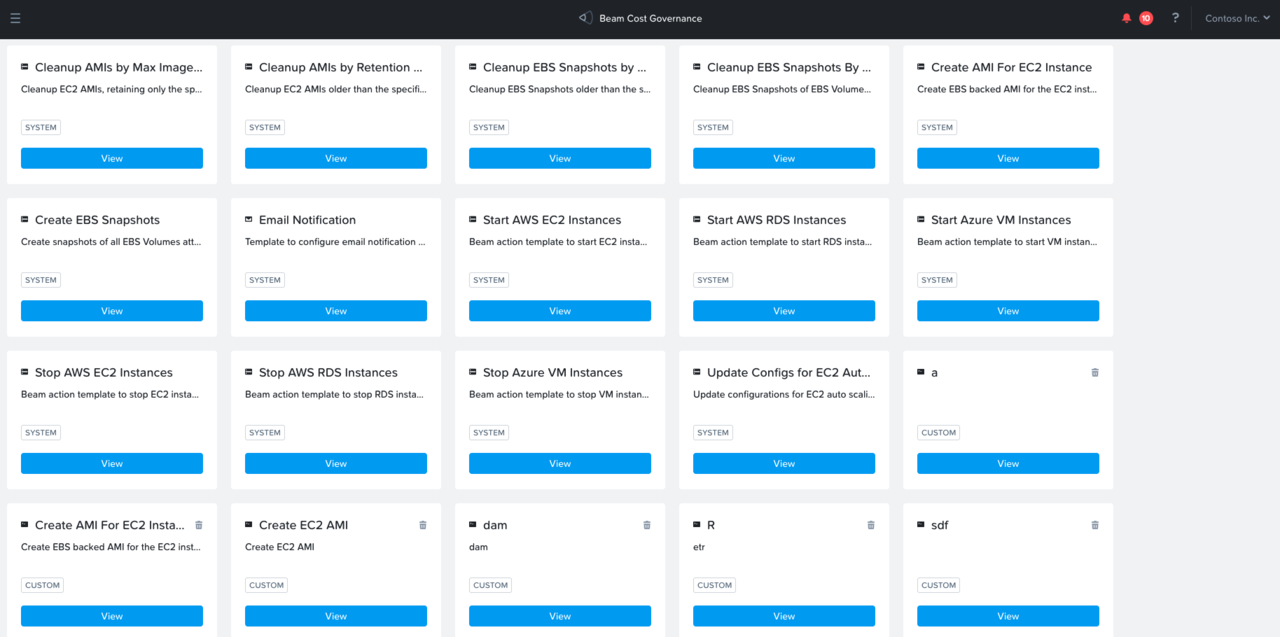Click the notification count badge 10
Screen dimensions: 1280x637
(1146, 18)
